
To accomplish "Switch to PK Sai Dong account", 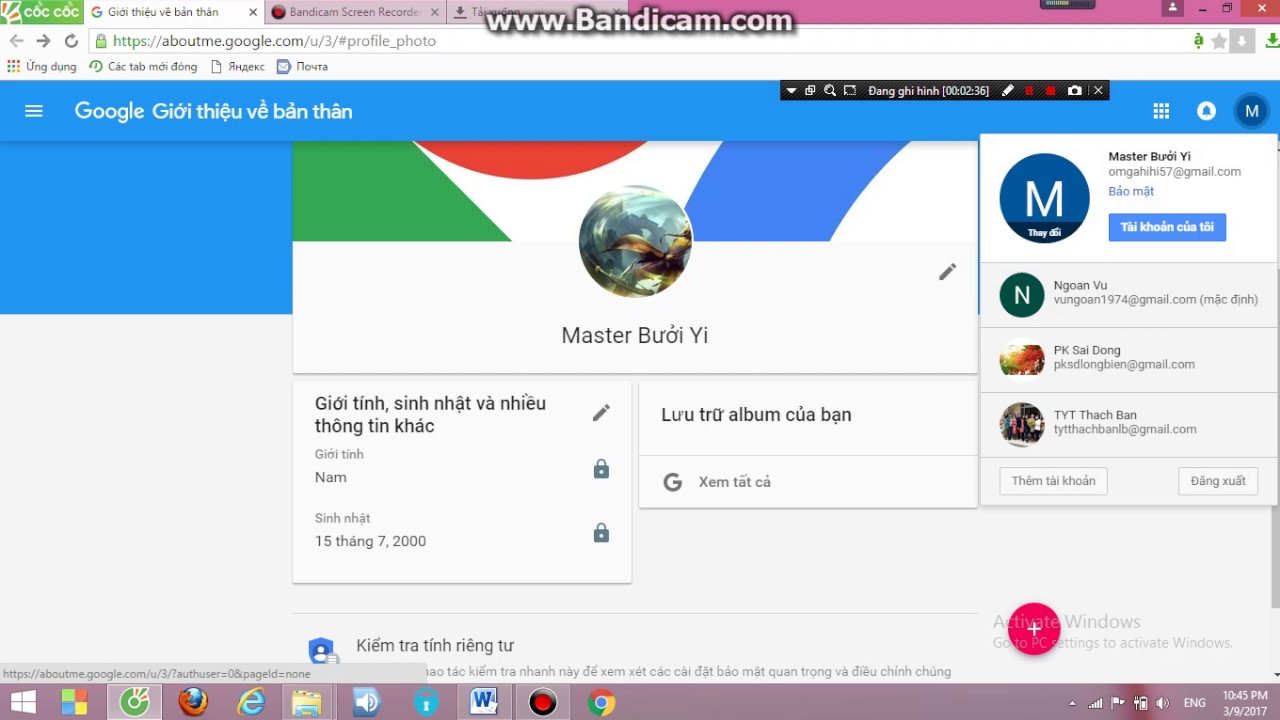I will tap(1128, 359).
